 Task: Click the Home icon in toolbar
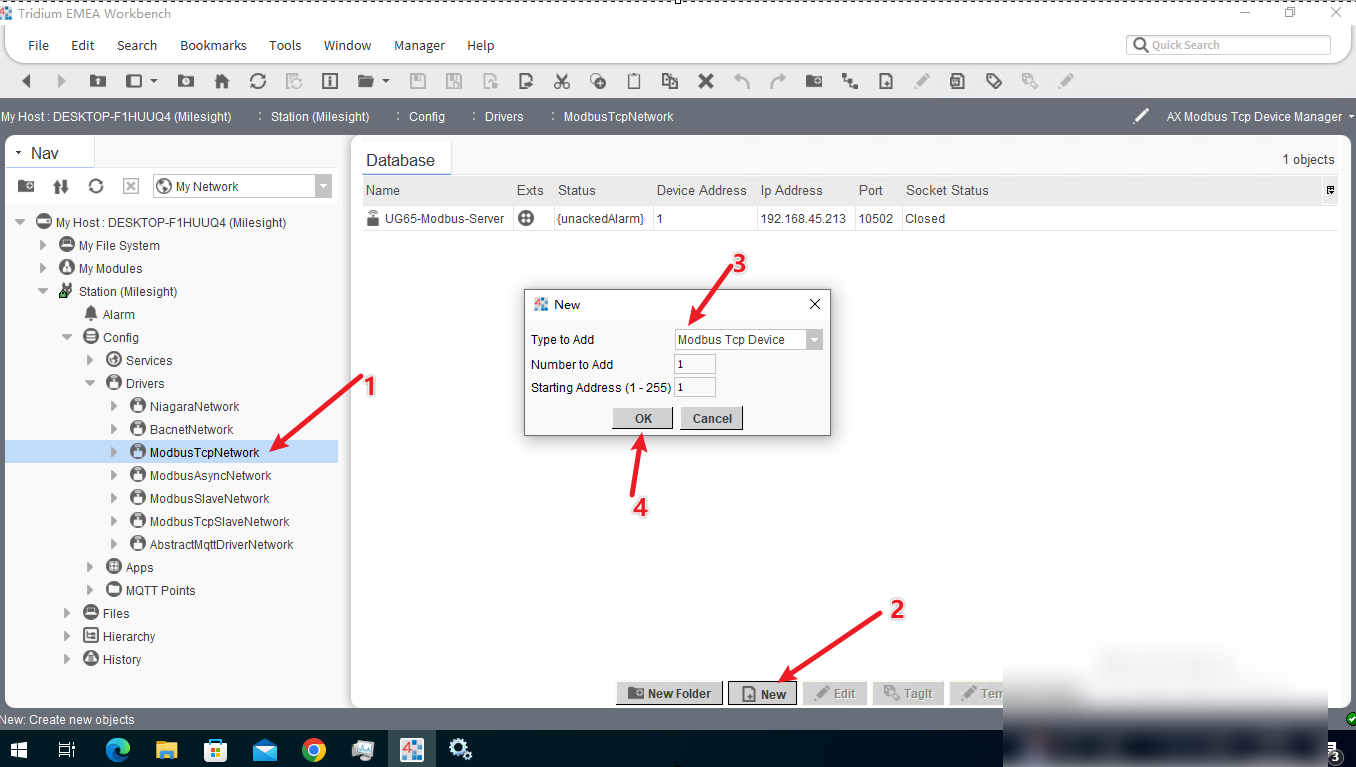pos(222,81)
